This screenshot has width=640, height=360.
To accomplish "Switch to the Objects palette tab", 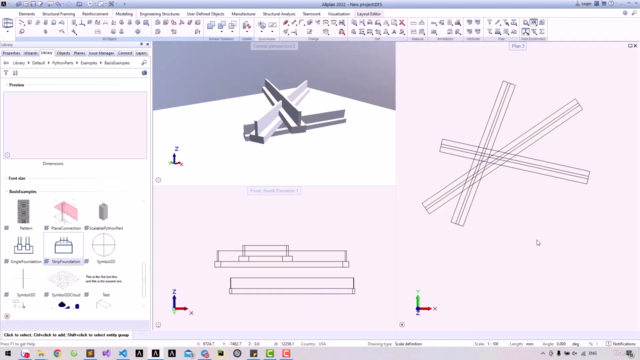I will (63, 53).
